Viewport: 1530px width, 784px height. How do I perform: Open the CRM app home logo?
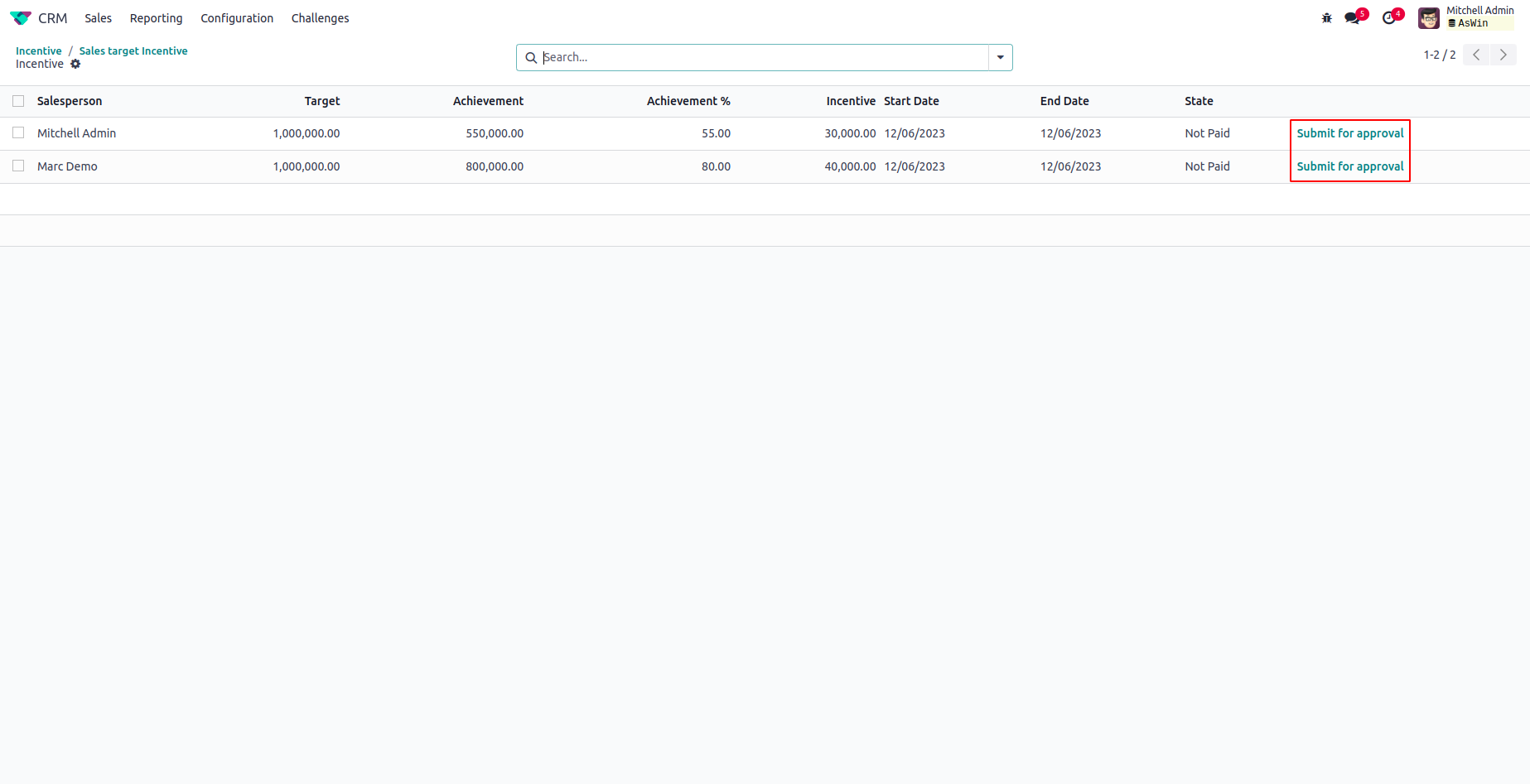pyautogui.click(x=21, y=18)
